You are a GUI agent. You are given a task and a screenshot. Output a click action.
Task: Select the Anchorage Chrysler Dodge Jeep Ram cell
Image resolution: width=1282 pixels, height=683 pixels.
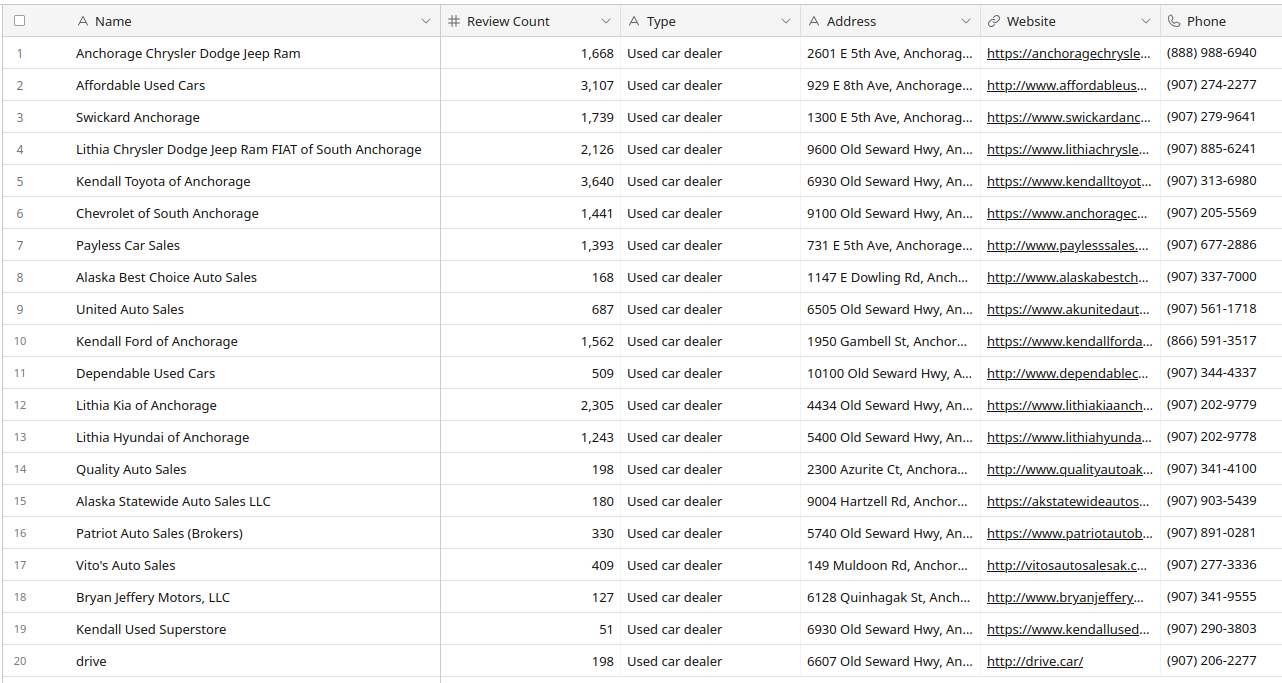click(255, 53)
